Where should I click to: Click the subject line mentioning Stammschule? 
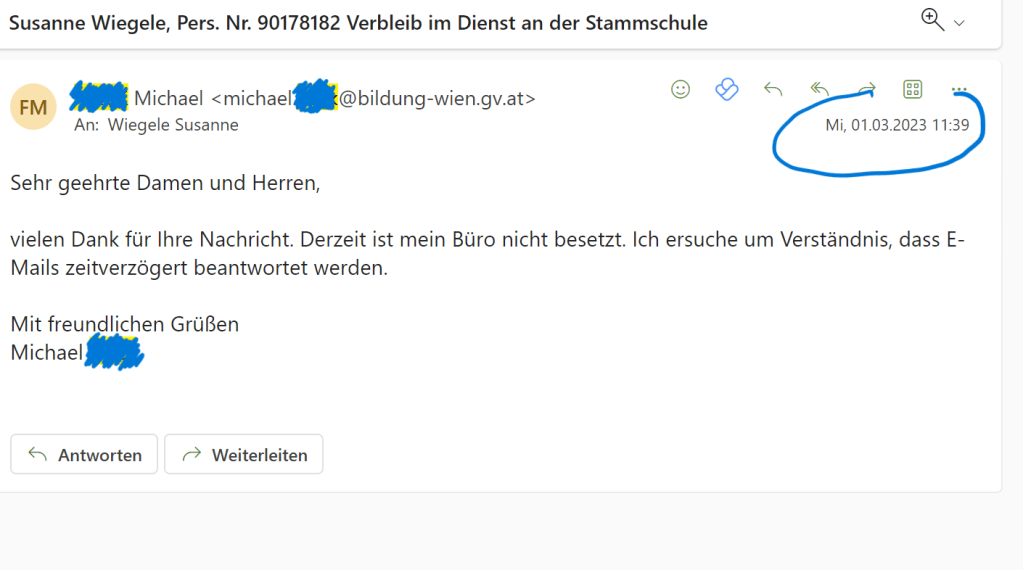pos(358,22)
